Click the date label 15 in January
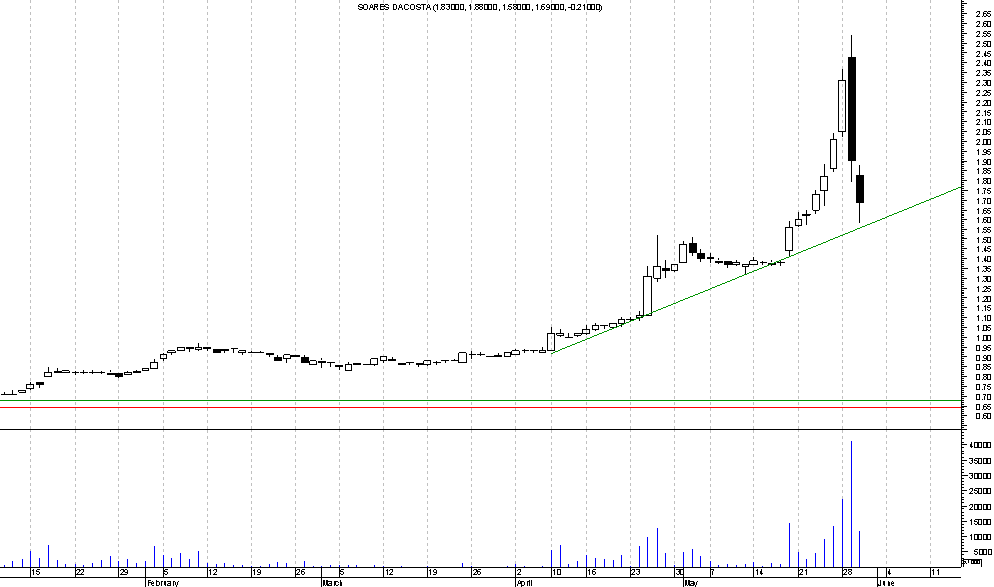The image size is (994, 587). [36, 572]
